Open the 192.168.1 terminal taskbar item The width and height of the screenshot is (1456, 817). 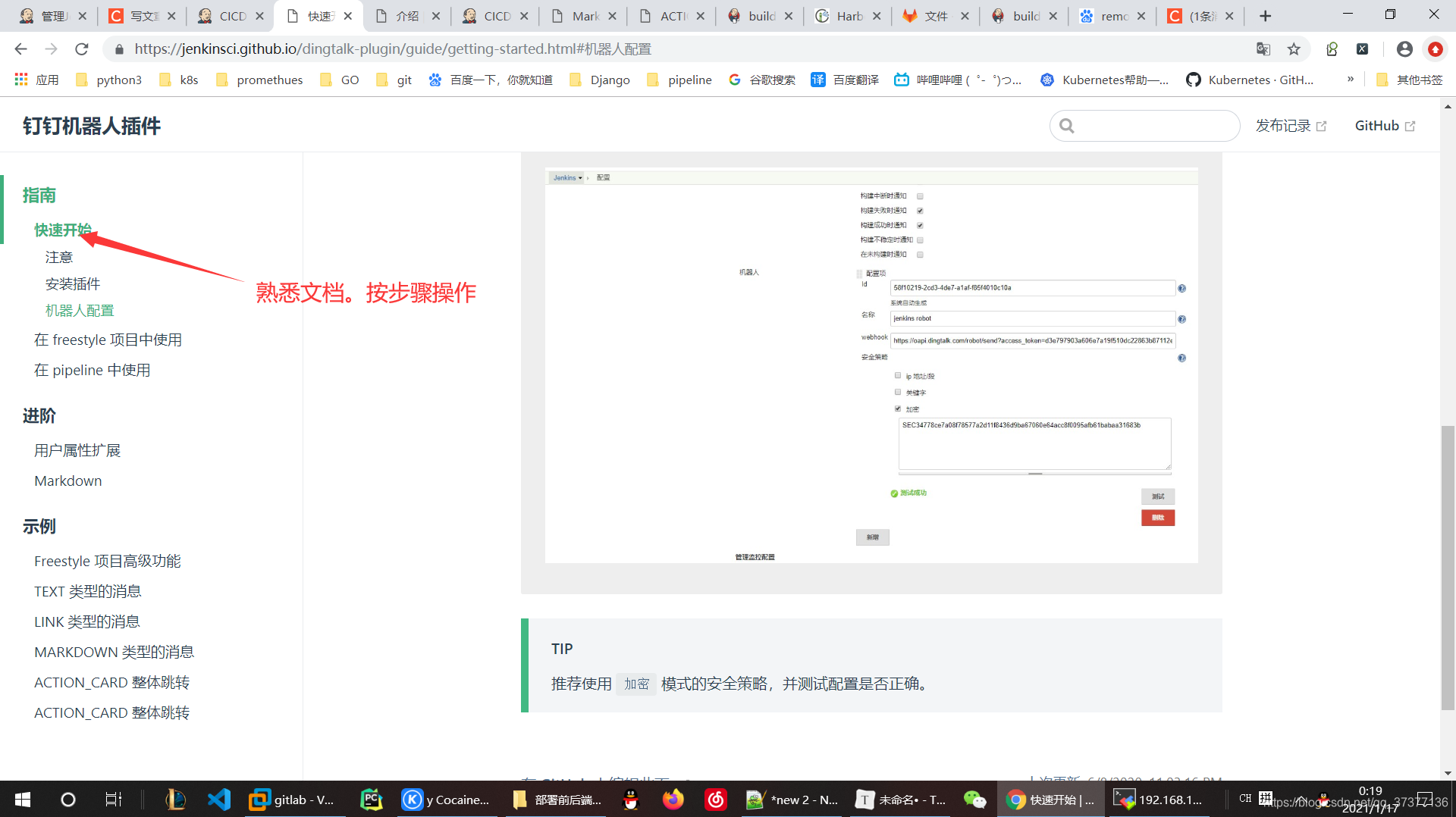click(x=1159, y=800)
